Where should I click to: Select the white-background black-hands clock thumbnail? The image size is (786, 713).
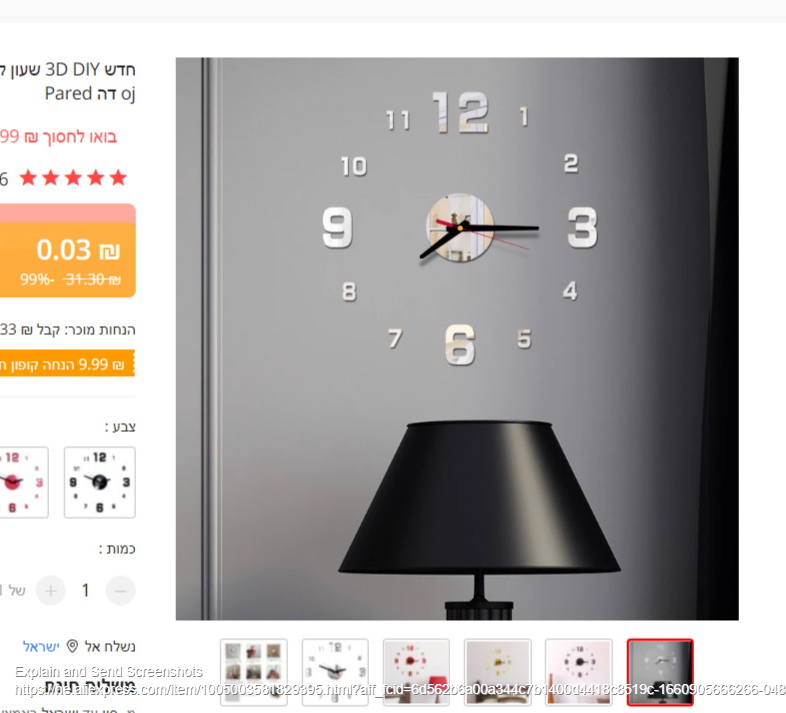335,672
